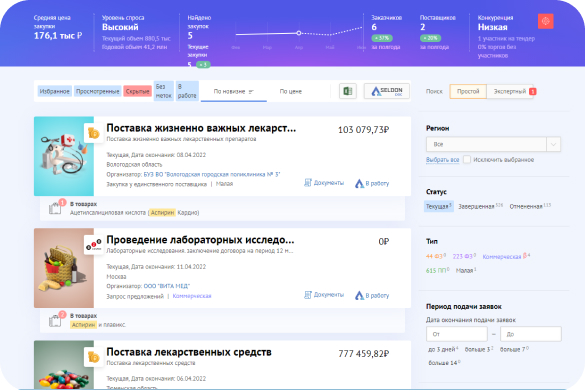Filter by the 'Коммерческая' type

point(506,257)
